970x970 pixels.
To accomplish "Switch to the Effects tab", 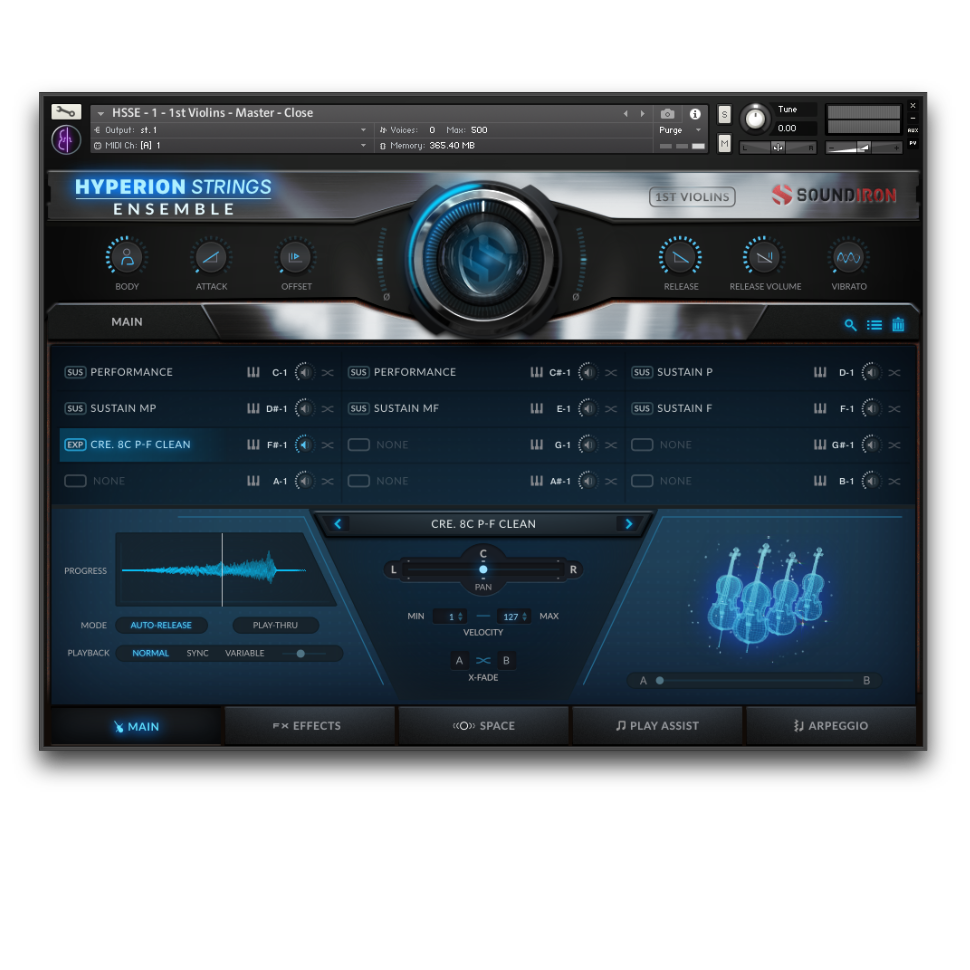I will click(x=309, y=726).
